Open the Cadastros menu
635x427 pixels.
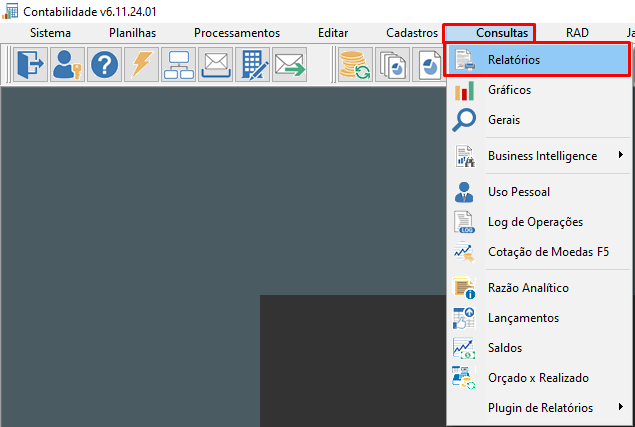[x=412, y=33]
